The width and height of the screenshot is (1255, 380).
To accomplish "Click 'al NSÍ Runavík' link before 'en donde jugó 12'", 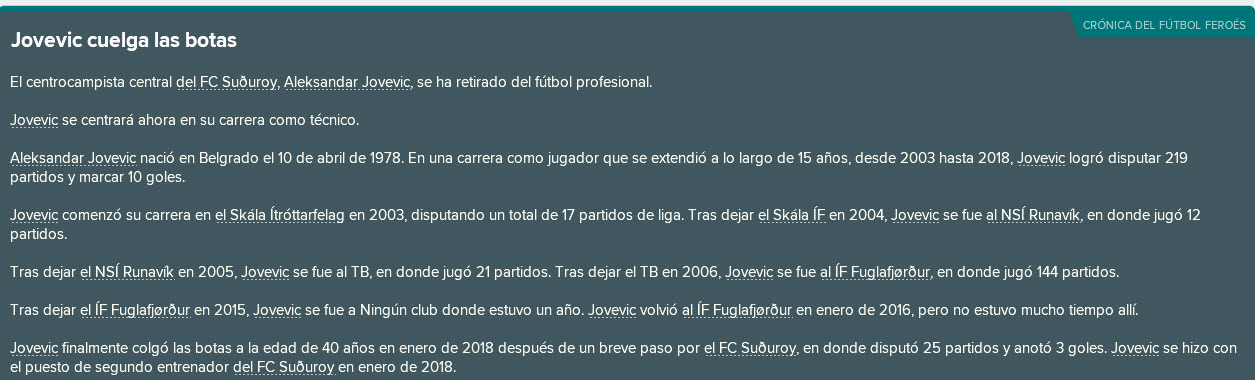I will pos(1034,215).
